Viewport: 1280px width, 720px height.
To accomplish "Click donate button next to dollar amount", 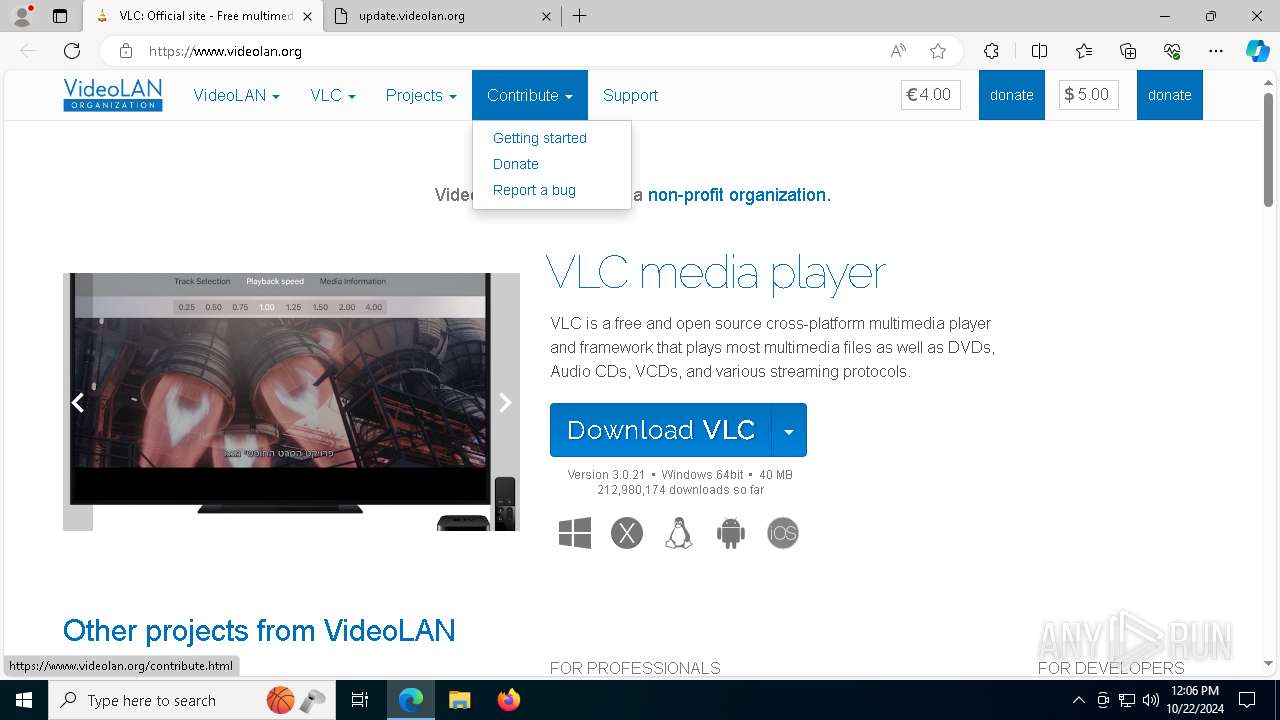I will (1170, 95).
